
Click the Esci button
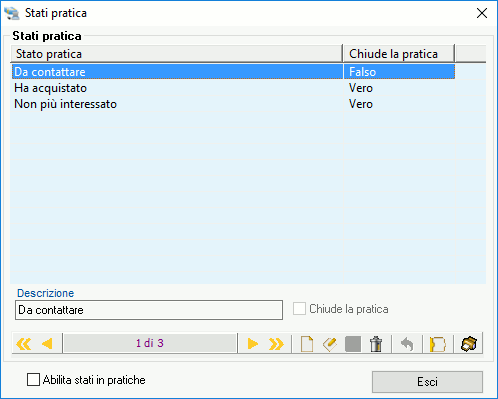[x=427, y=382]
